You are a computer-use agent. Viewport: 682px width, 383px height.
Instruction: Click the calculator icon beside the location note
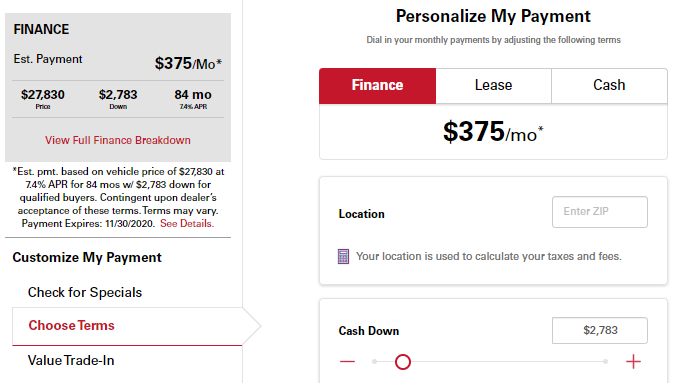click(x=343, y=256)
